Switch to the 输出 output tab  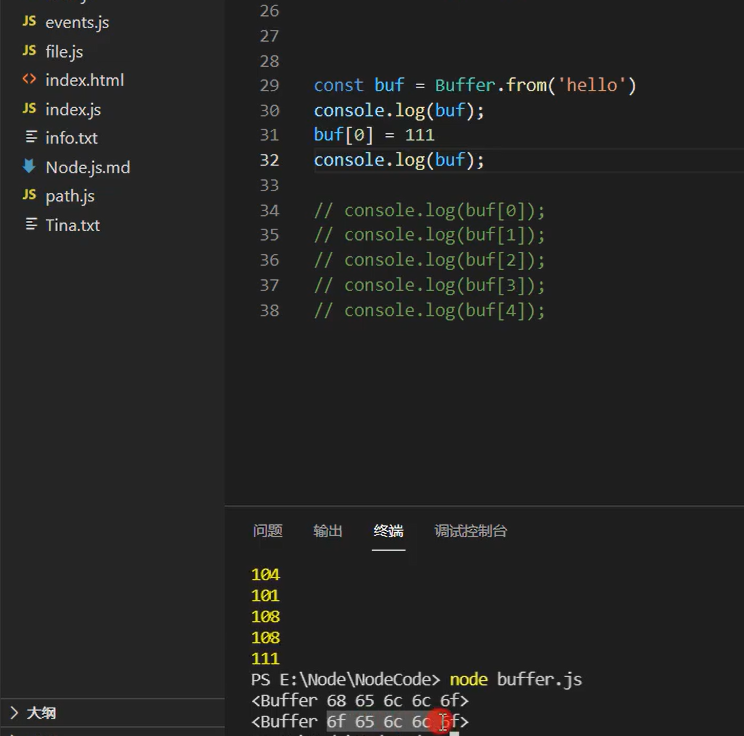pyautogui.click(x=328, y=531)
